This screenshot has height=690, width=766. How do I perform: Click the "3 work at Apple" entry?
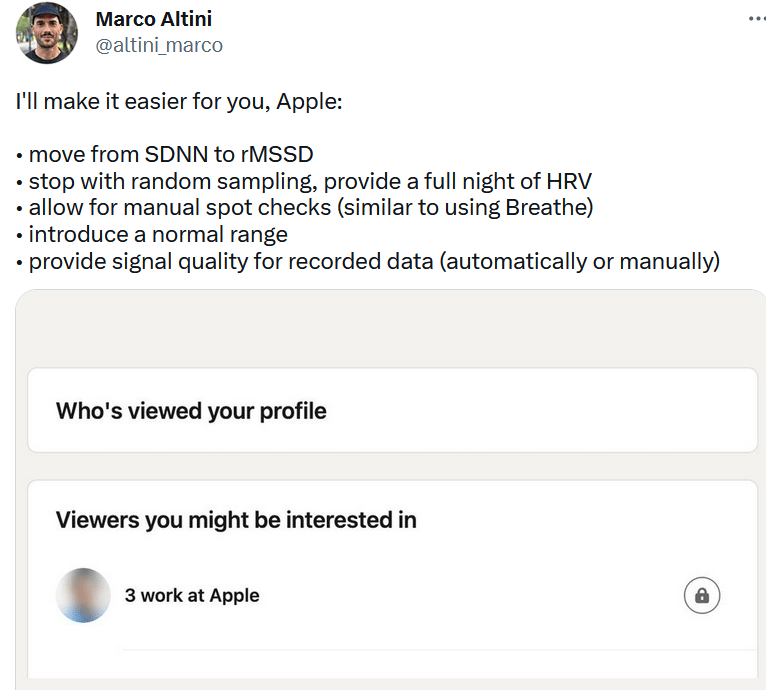click(192, 595)
